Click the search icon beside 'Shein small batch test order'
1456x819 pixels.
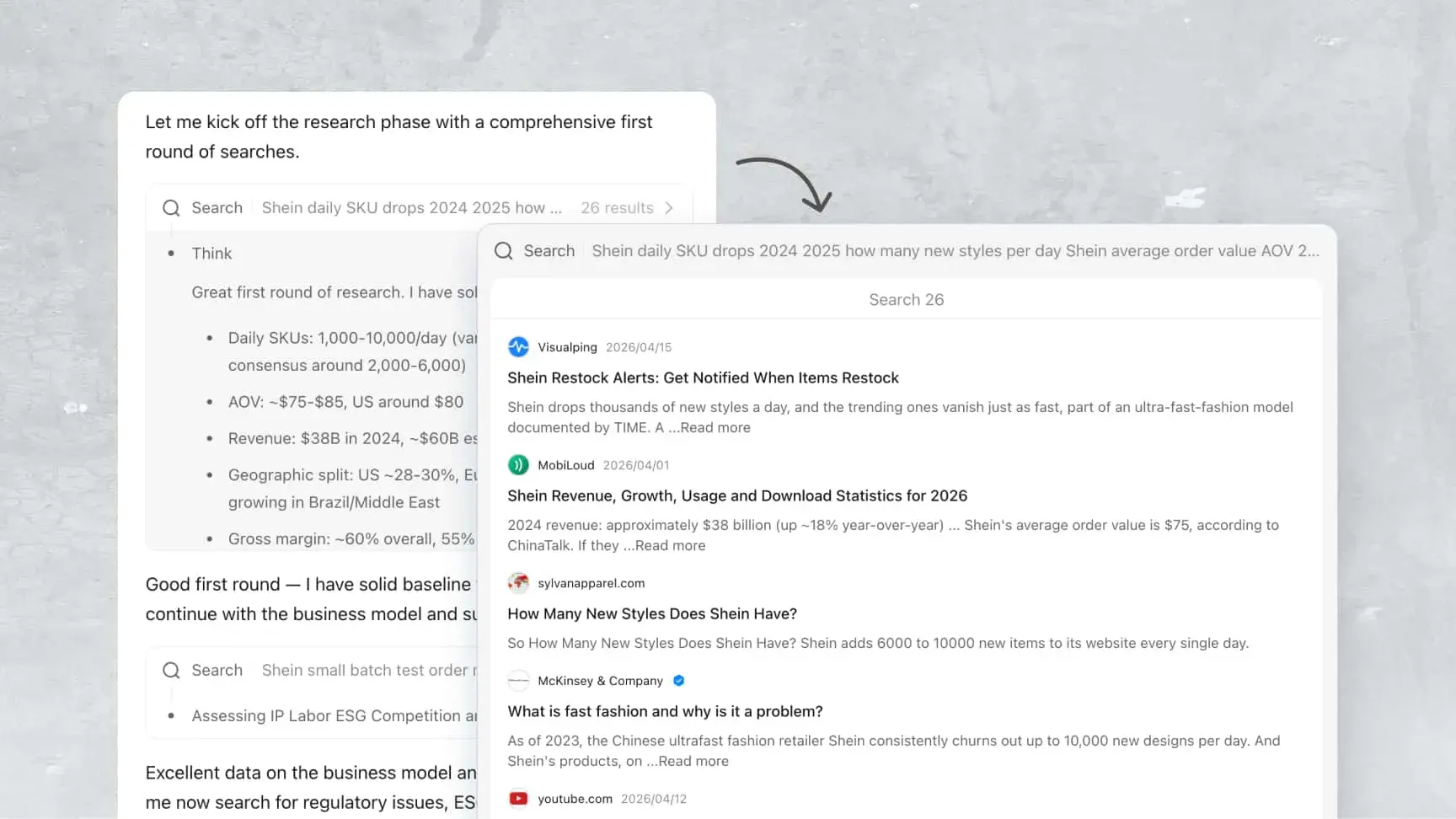pos(171,671)
